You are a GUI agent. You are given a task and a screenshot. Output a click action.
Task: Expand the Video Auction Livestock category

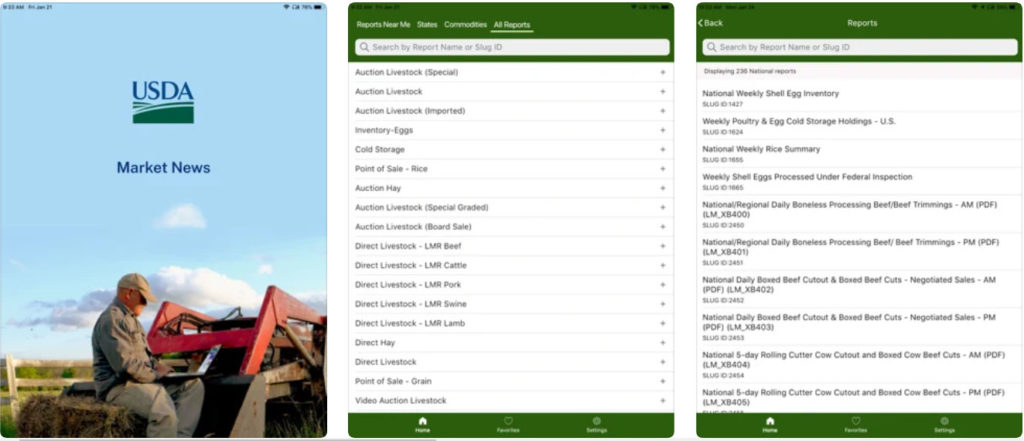coord(662,400)
